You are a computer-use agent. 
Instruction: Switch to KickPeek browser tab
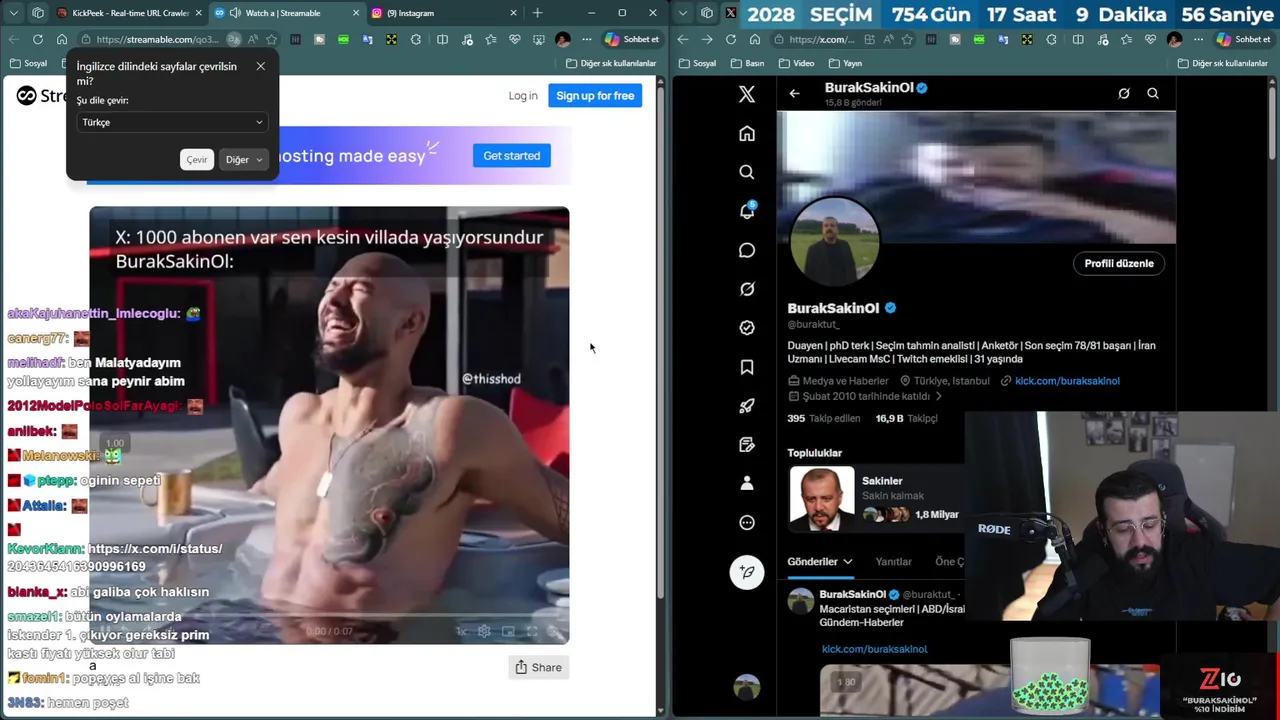[130, 13]
